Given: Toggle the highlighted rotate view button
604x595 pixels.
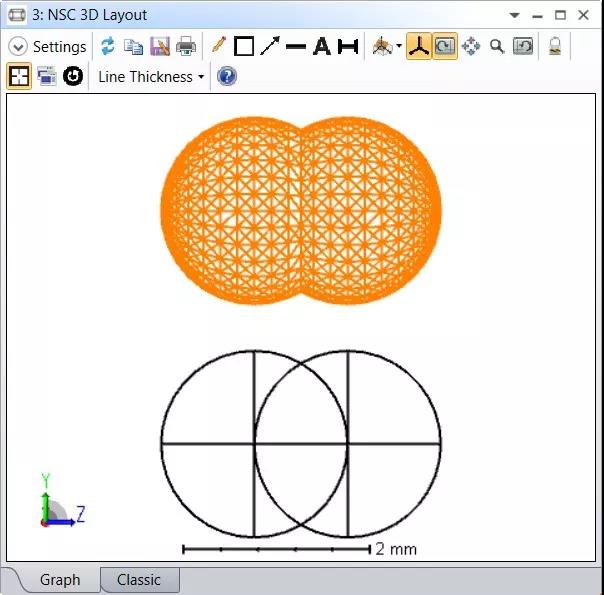Looking at the screenshot, I should pyautogui.click(x=445, y=46).
